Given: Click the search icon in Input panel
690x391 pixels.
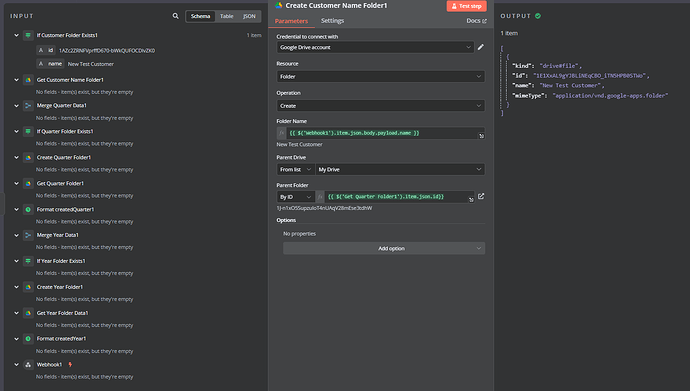Looking at the screenshot, I should pos(176,16).
